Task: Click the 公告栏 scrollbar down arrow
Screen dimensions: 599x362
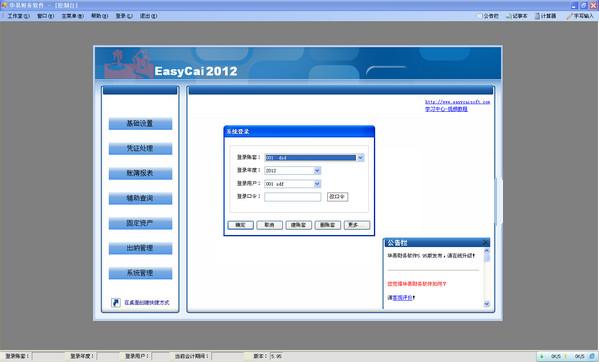Action: tap(487, 304)
